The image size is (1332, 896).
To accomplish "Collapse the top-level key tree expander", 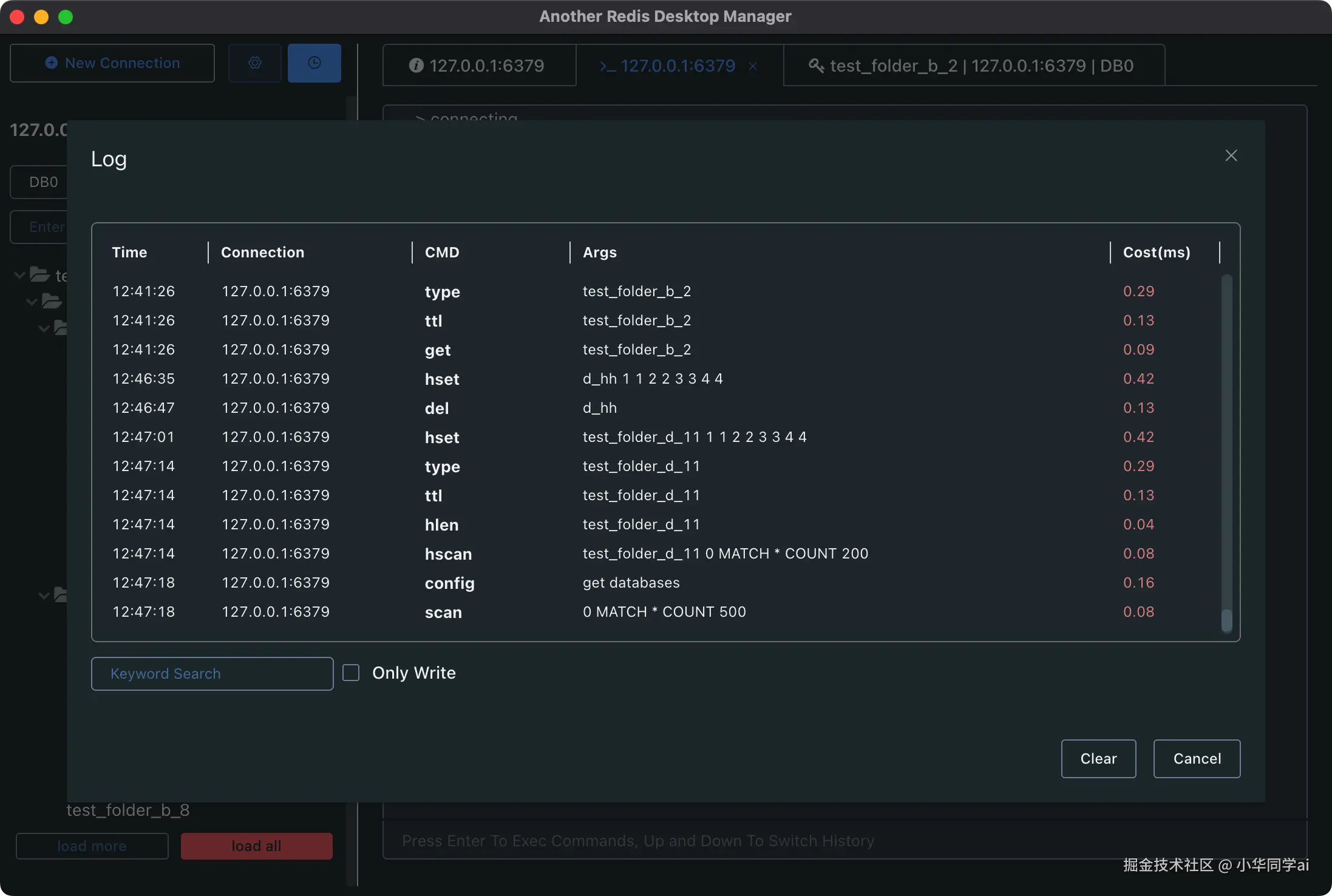I will [18, 274].
